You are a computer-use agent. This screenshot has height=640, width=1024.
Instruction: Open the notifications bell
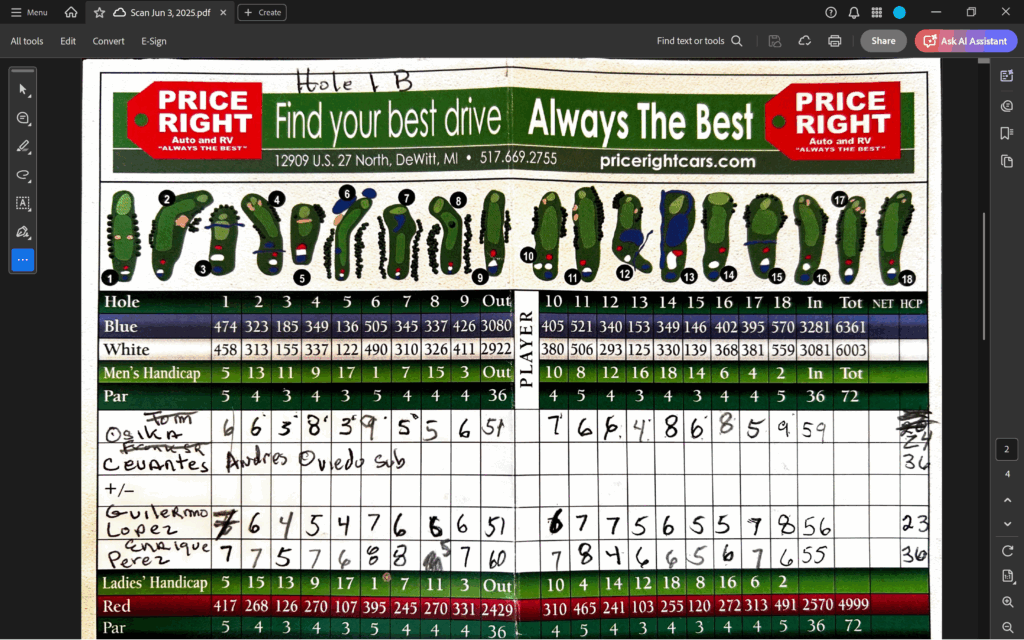pyautogui.click(x=854, y=12)
